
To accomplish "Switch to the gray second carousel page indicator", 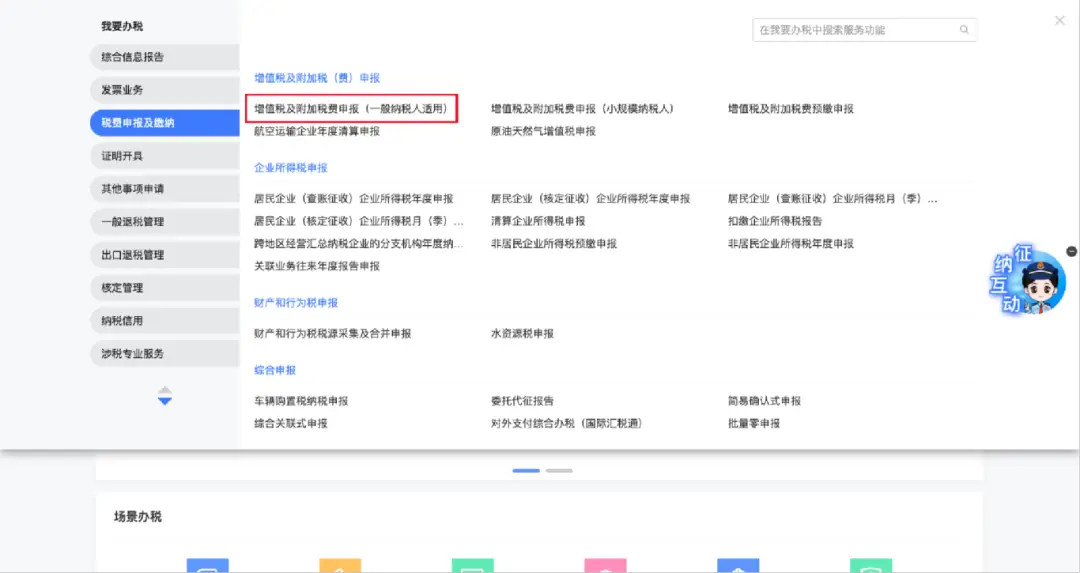I will [559, 470].
